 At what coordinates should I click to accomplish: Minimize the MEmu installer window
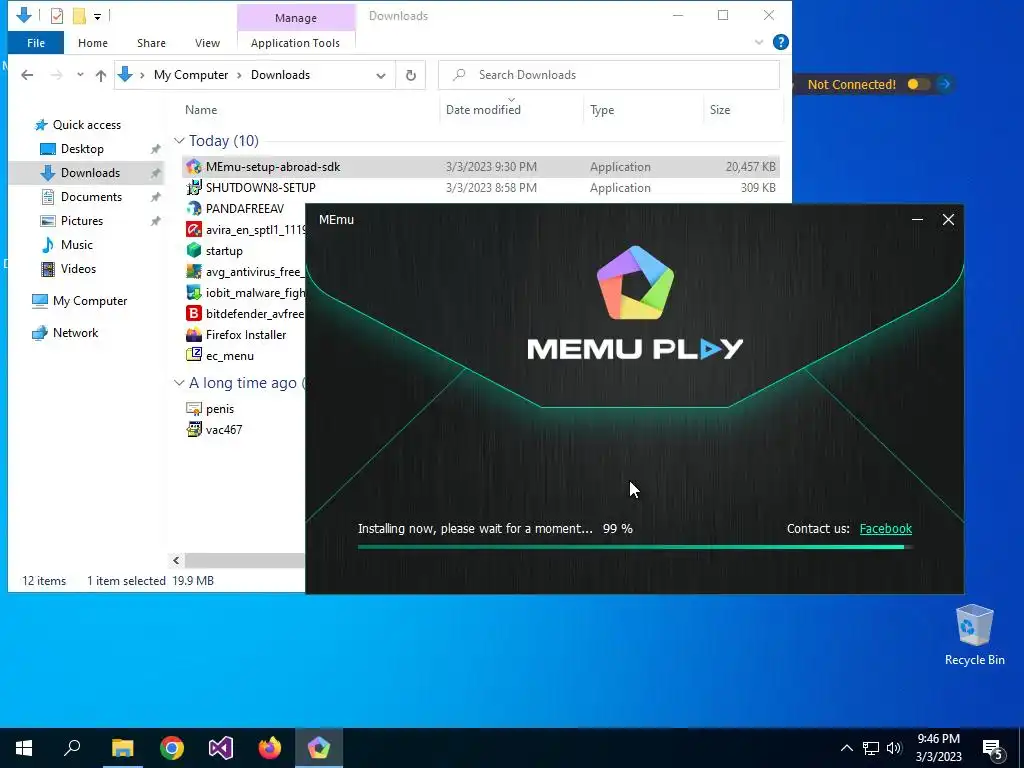click(917, 220)
